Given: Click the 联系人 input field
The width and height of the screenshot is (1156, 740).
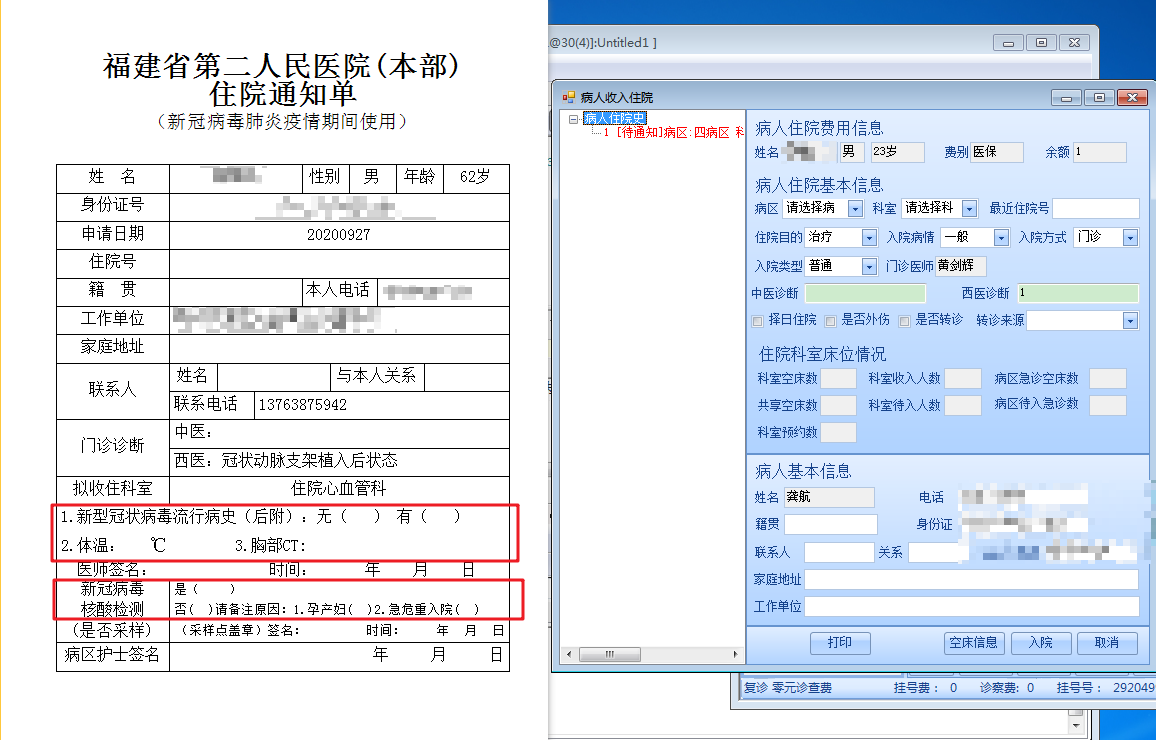Looking at the screenshot, I should click(x=839, y=552).
